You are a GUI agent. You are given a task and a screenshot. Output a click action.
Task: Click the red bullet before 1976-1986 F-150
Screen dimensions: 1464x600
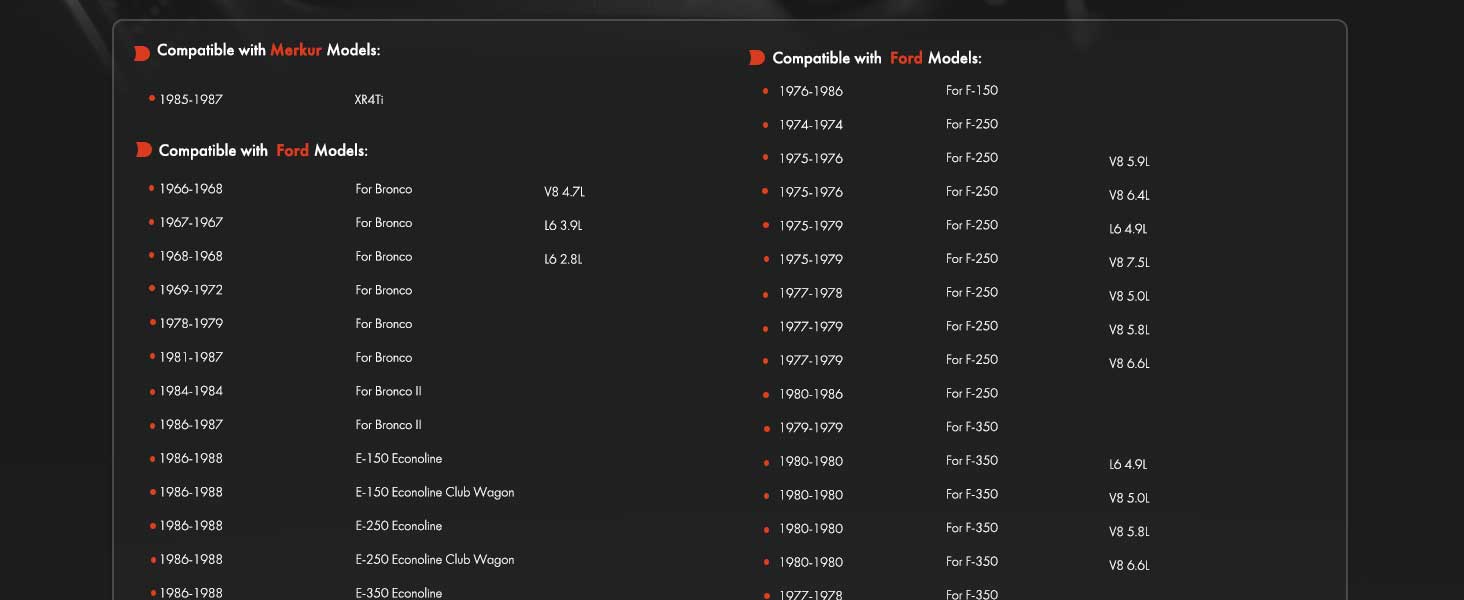tap(765, 91)
